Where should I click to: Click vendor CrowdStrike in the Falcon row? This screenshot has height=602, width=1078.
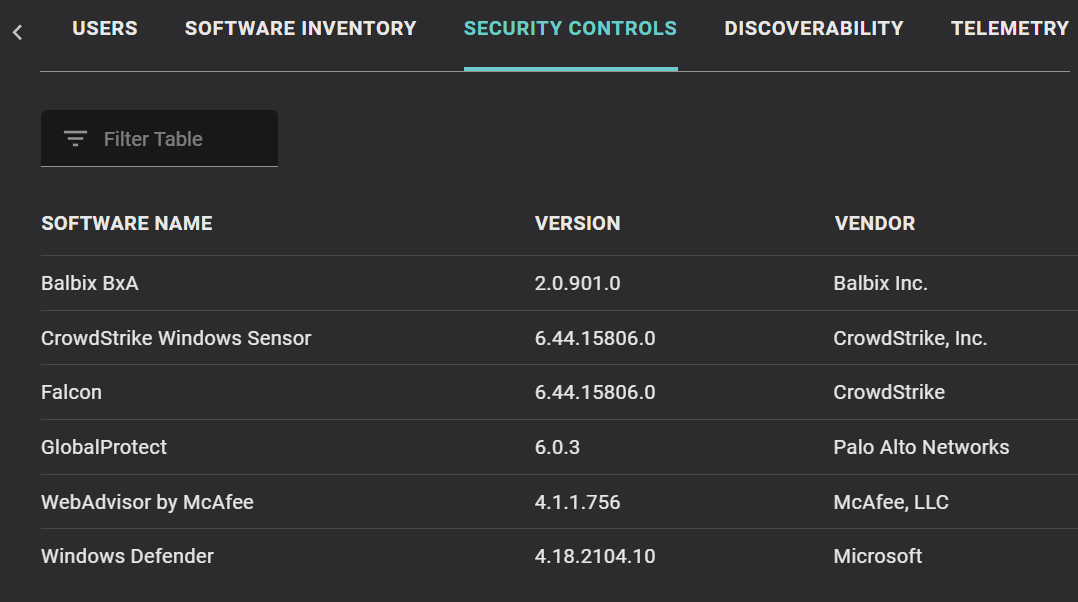tap(889, 392)
